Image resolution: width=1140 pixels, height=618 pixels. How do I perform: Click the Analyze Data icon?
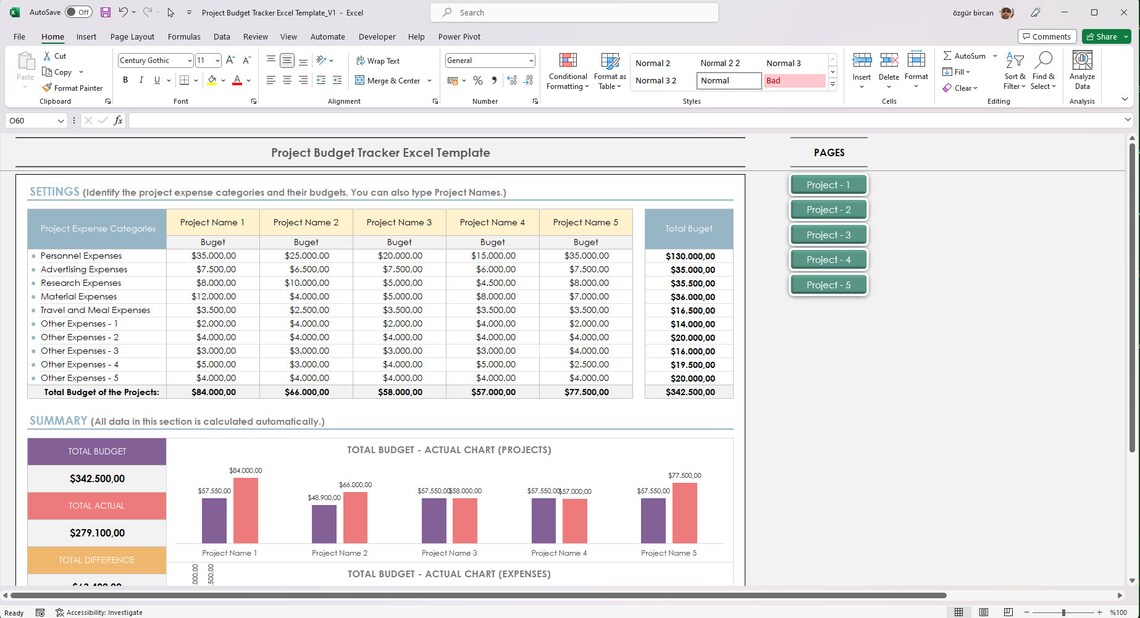1082,60
